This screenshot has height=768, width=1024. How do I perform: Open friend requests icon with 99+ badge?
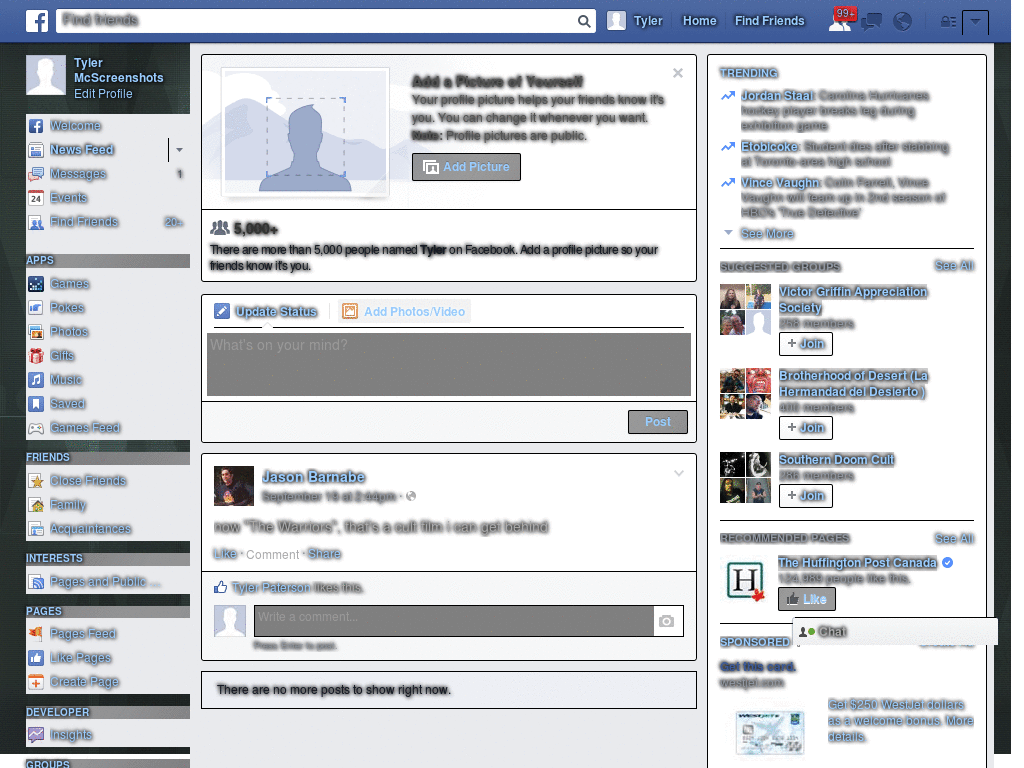tap(841, 20)
